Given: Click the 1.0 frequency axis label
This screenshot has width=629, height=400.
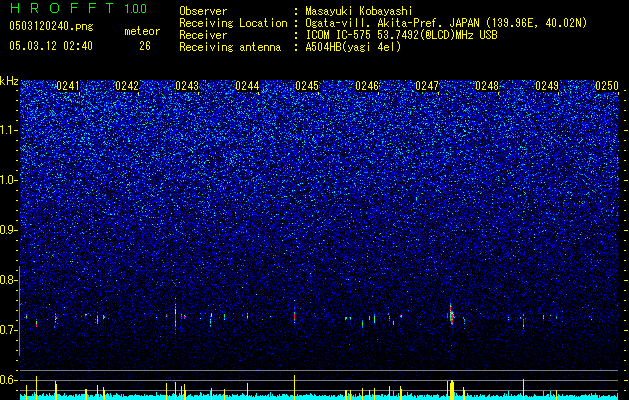Looking at the screenshot, I should 7,180.
